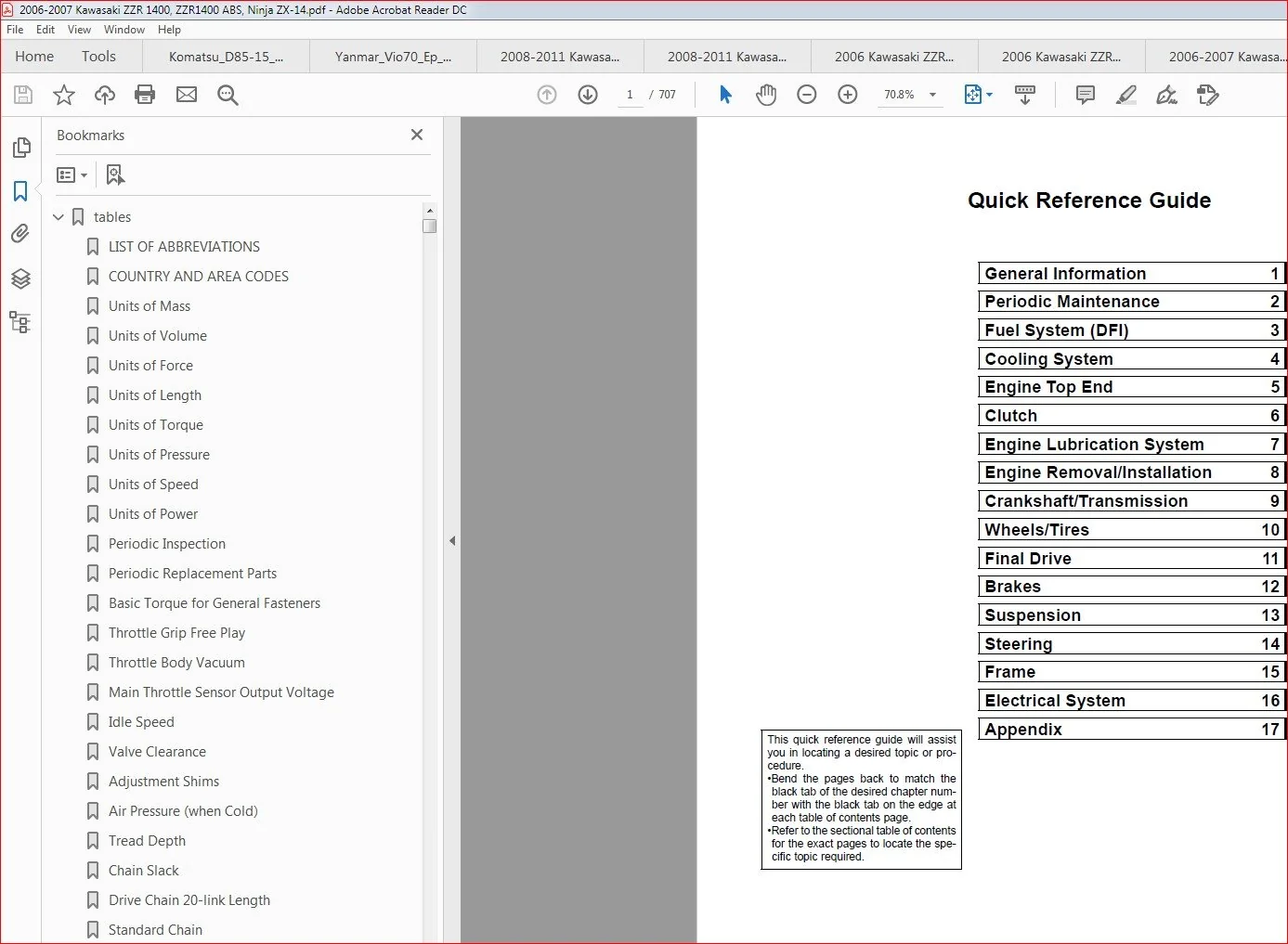The image size is (1288, 944).
Task: Open the zoom level dropdown
Action: [932, 95]
